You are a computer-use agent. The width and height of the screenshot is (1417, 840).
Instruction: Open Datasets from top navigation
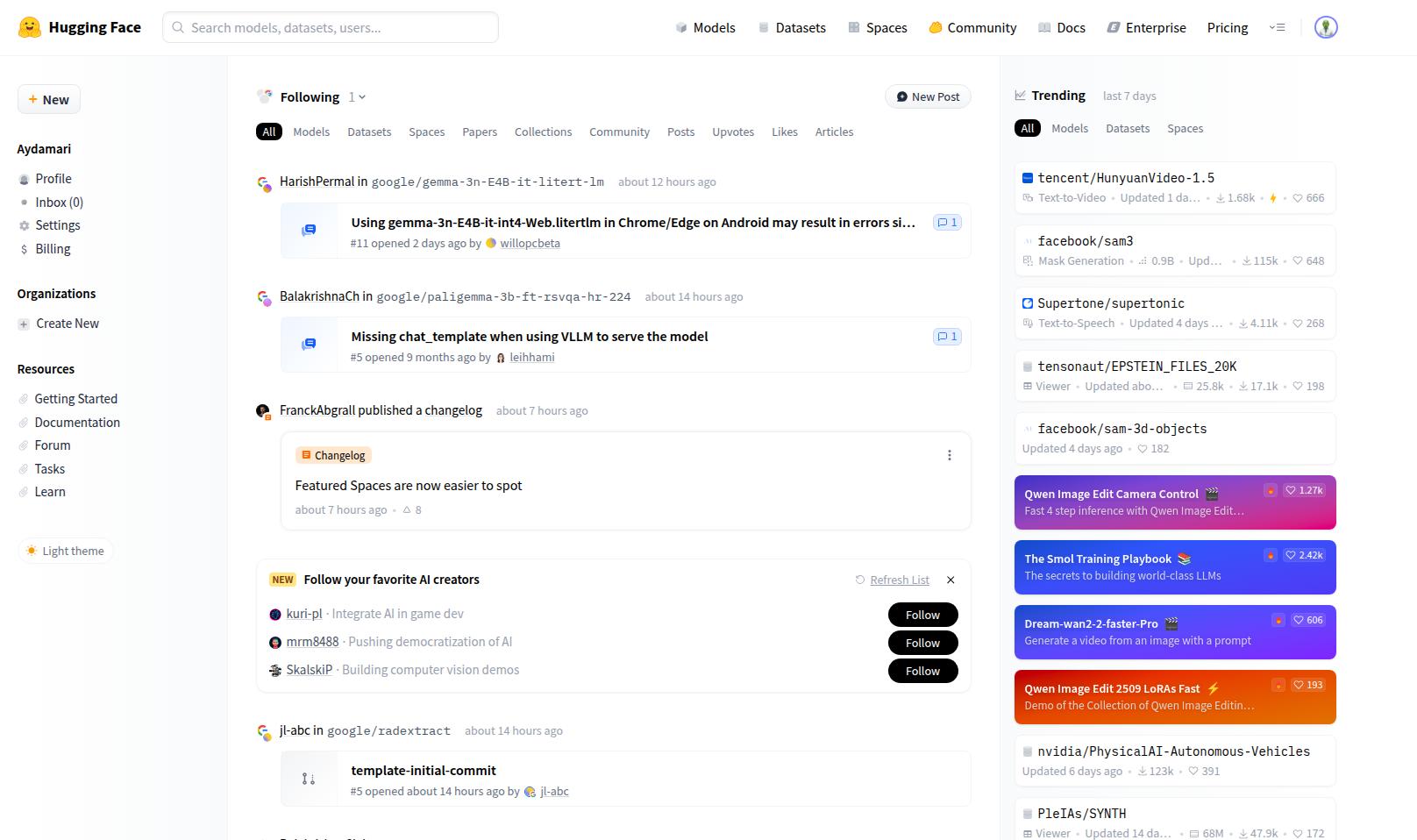792,27
